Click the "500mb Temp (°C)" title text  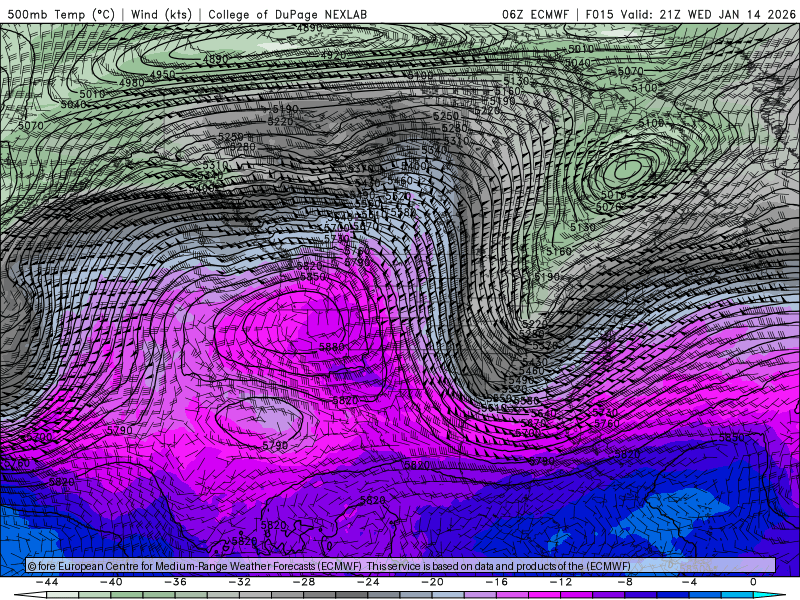[61, 14]
